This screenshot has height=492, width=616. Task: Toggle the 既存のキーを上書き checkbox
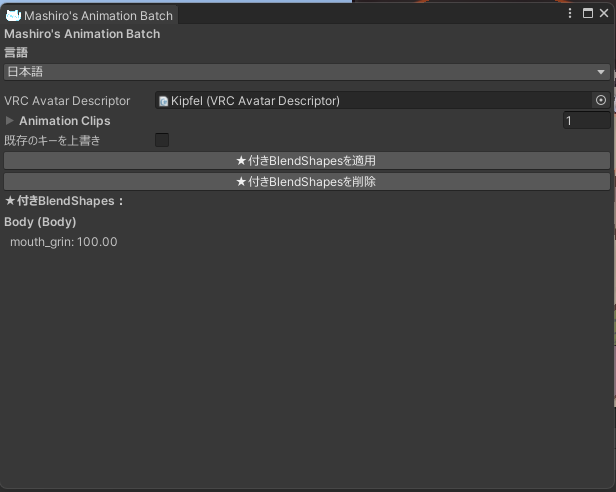coord(162,141)
